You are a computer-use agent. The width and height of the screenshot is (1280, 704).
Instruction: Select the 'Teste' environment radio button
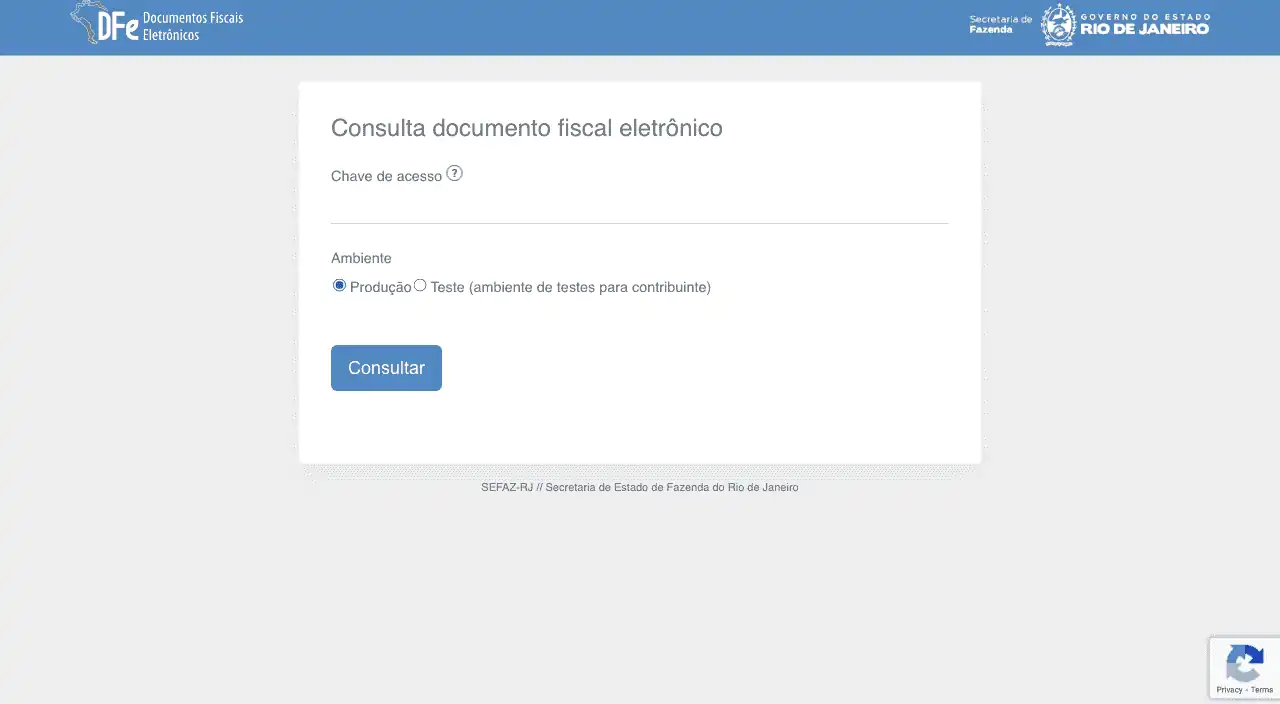(420, 285)
